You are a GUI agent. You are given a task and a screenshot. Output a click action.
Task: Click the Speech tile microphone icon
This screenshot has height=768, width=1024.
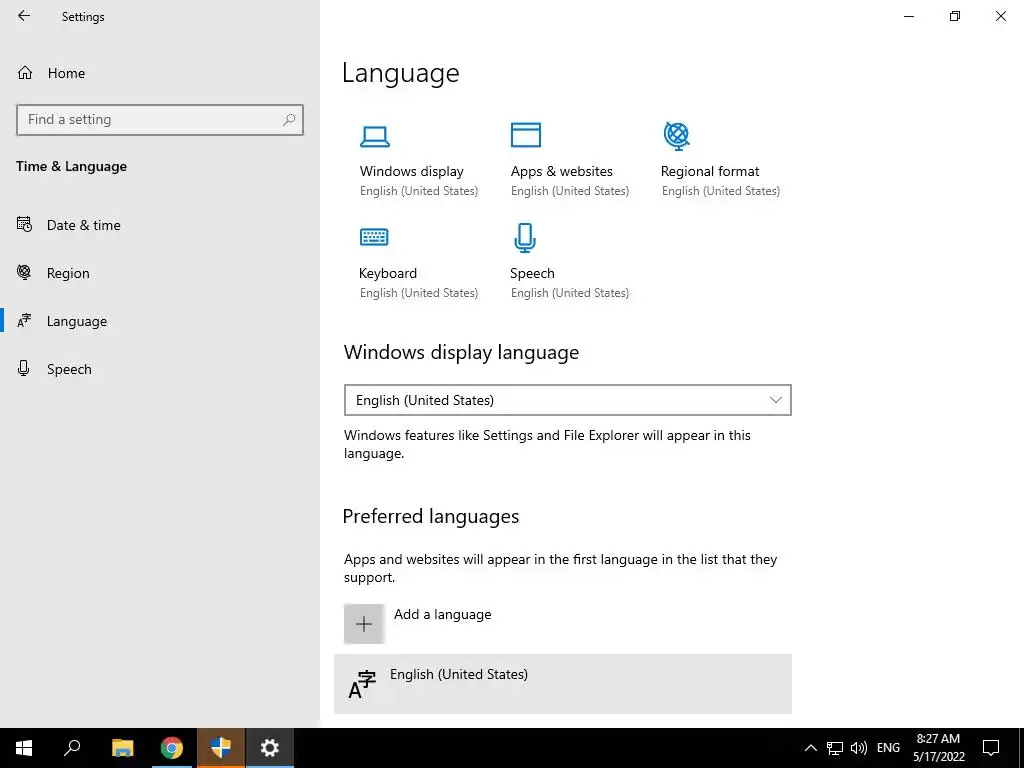pos(525,238)
